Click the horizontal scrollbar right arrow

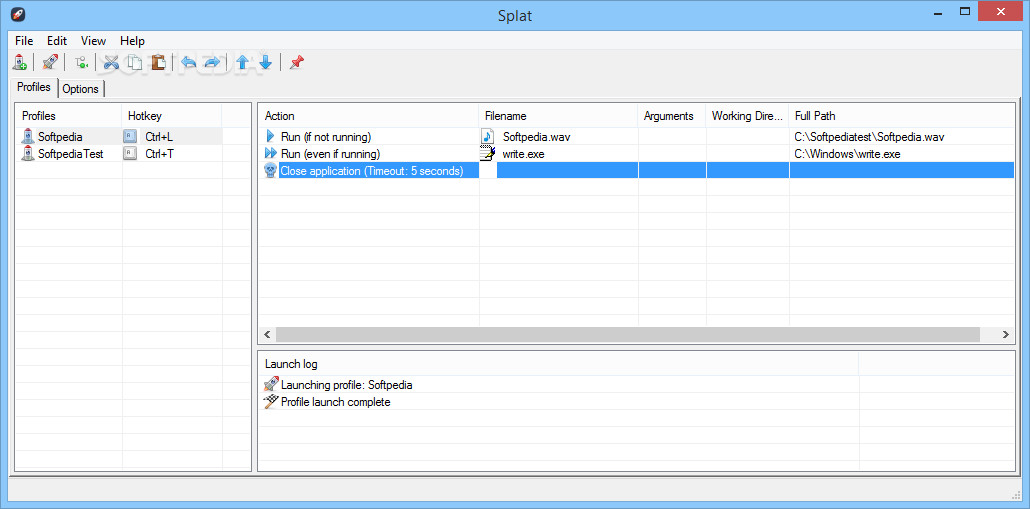point(1006,334)
